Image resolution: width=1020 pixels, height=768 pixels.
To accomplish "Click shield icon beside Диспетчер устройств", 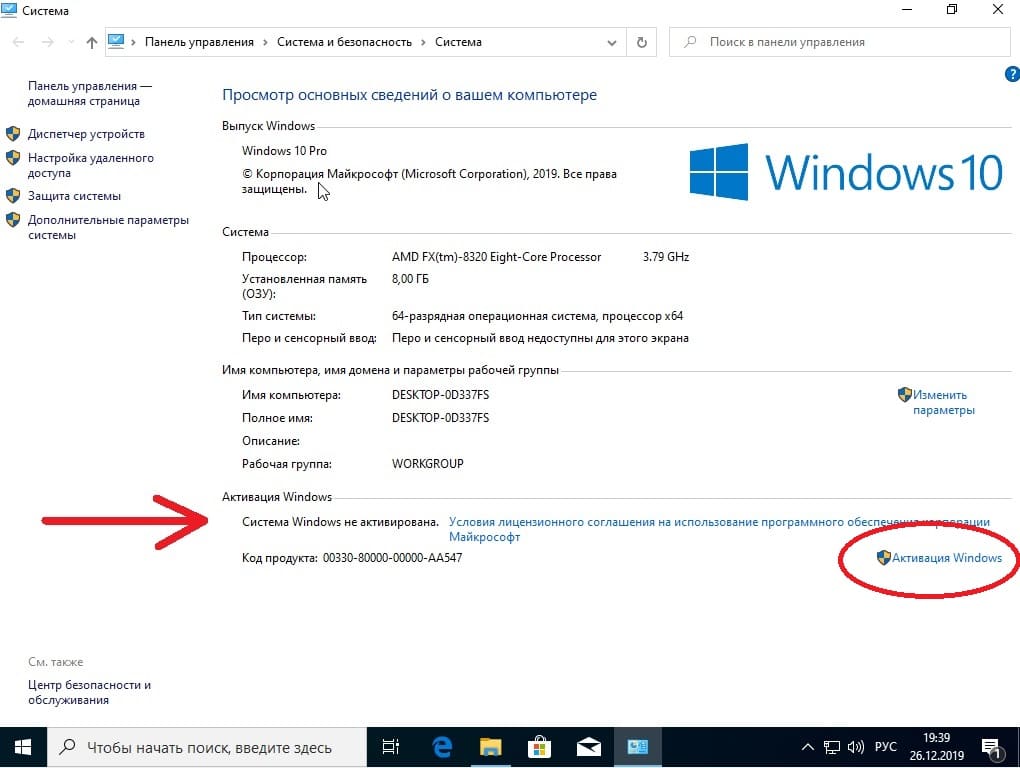I will 13,134.
